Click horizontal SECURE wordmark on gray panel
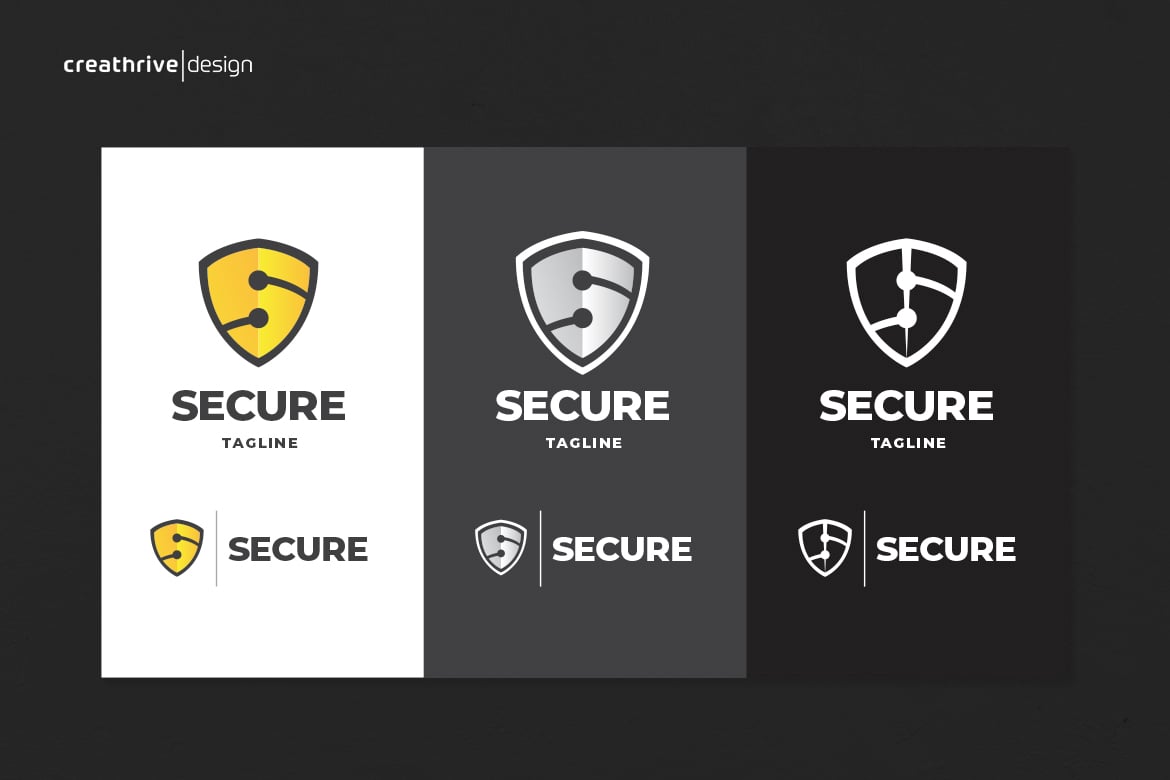The height and width of the screenshot is (780, 1170). click(622, 549)
